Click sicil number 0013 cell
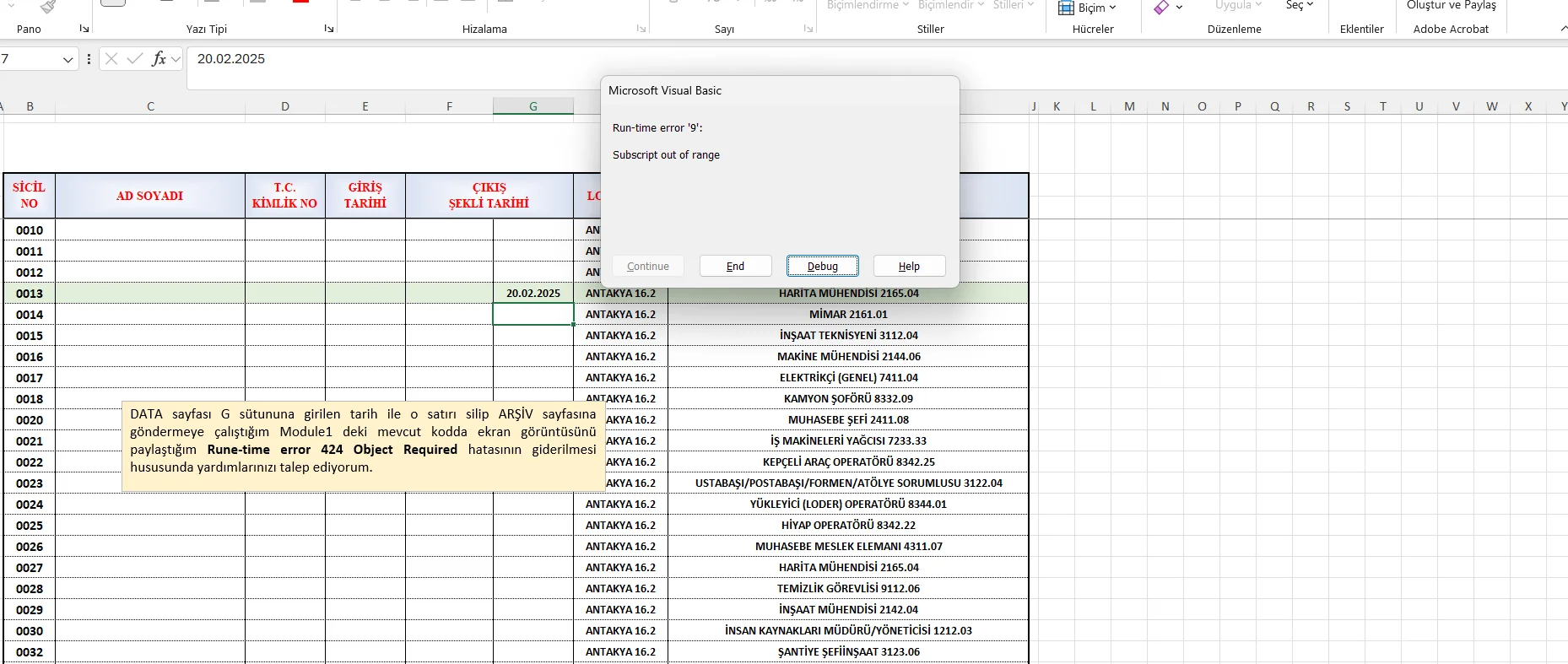The image size is (1568, 664). [30, 294]
